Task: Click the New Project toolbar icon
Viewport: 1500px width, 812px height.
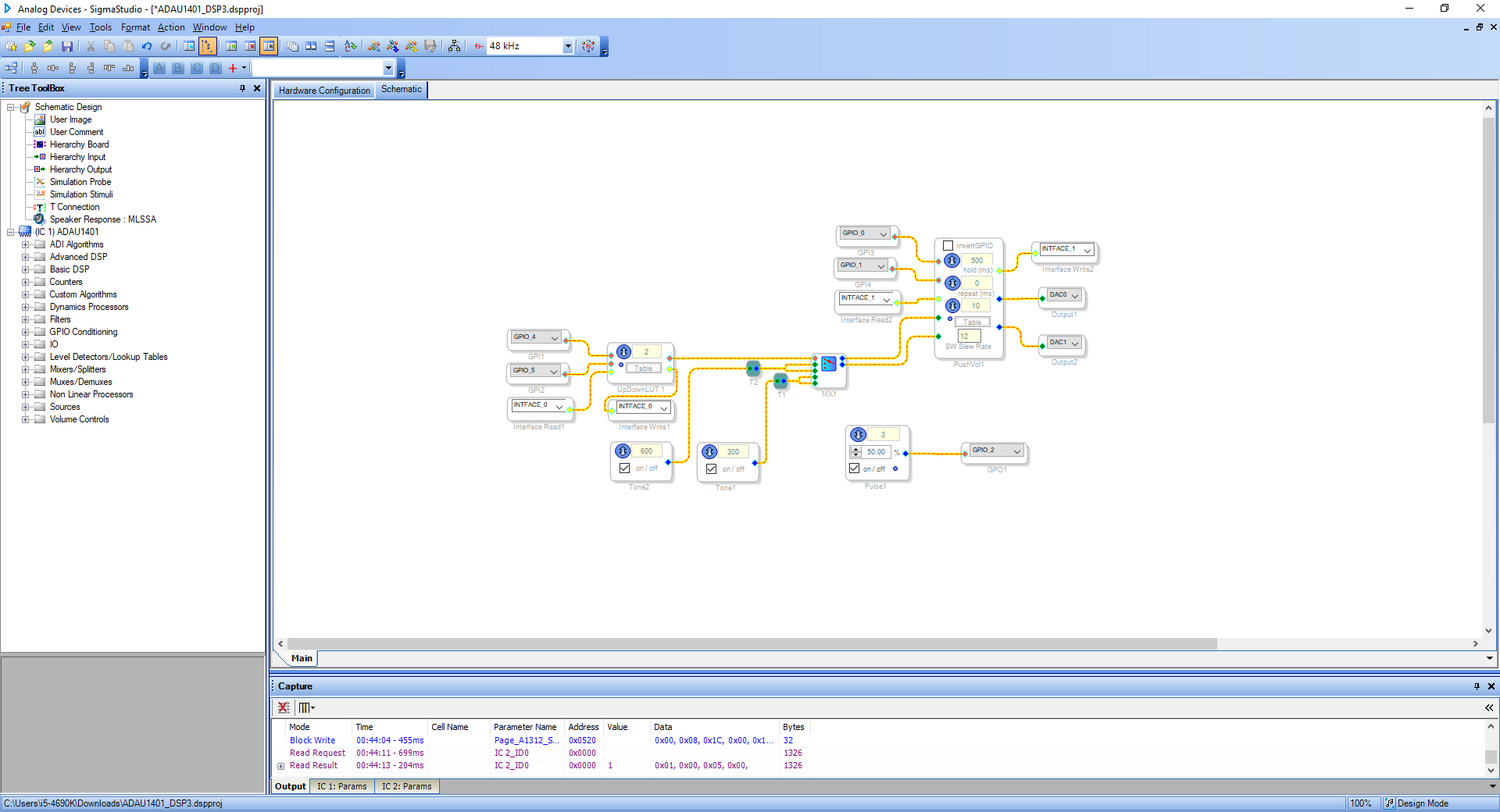Action: pyautogui.click(x=11, y=46)
